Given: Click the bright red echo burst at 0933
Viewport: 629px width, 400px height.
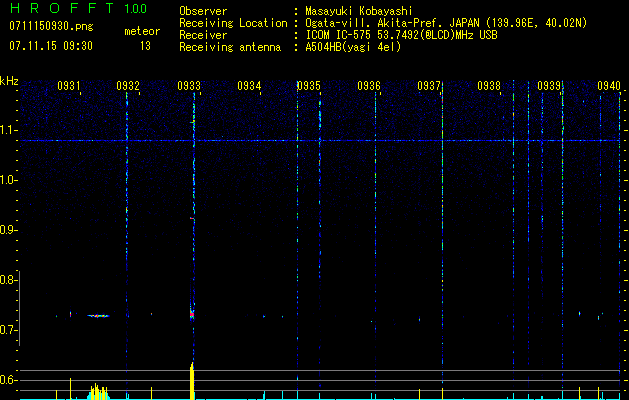Looking at the screenshot, I should 192,314.
